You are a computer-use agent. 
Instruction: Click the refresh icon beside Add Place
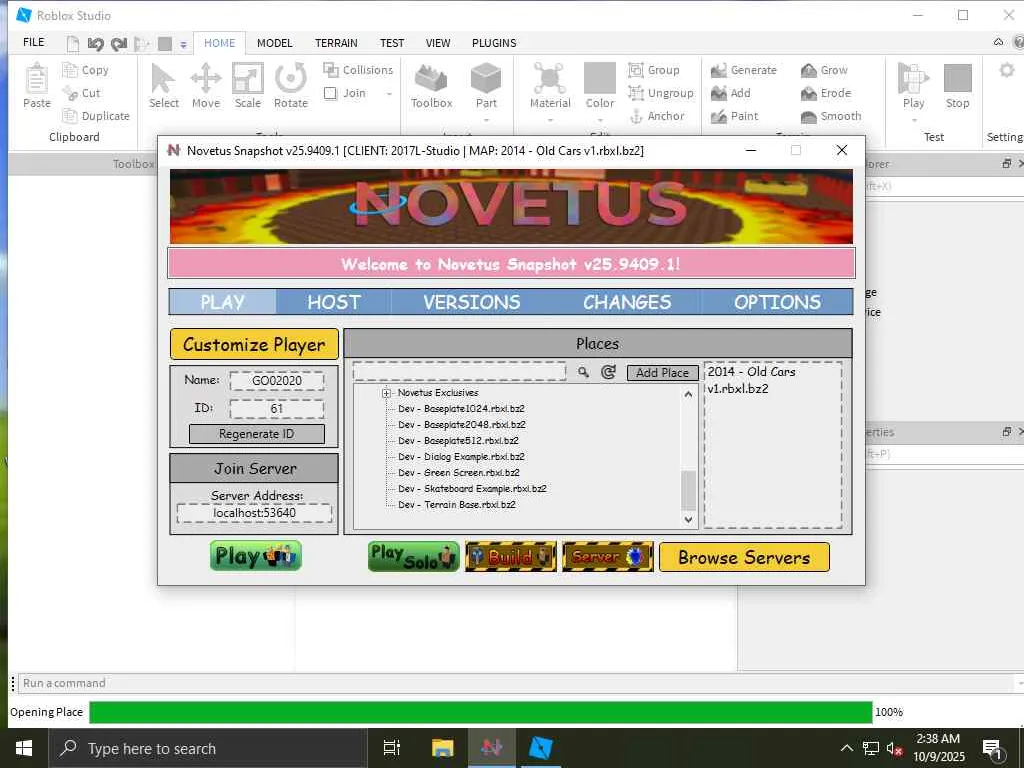tap(608, 372)
